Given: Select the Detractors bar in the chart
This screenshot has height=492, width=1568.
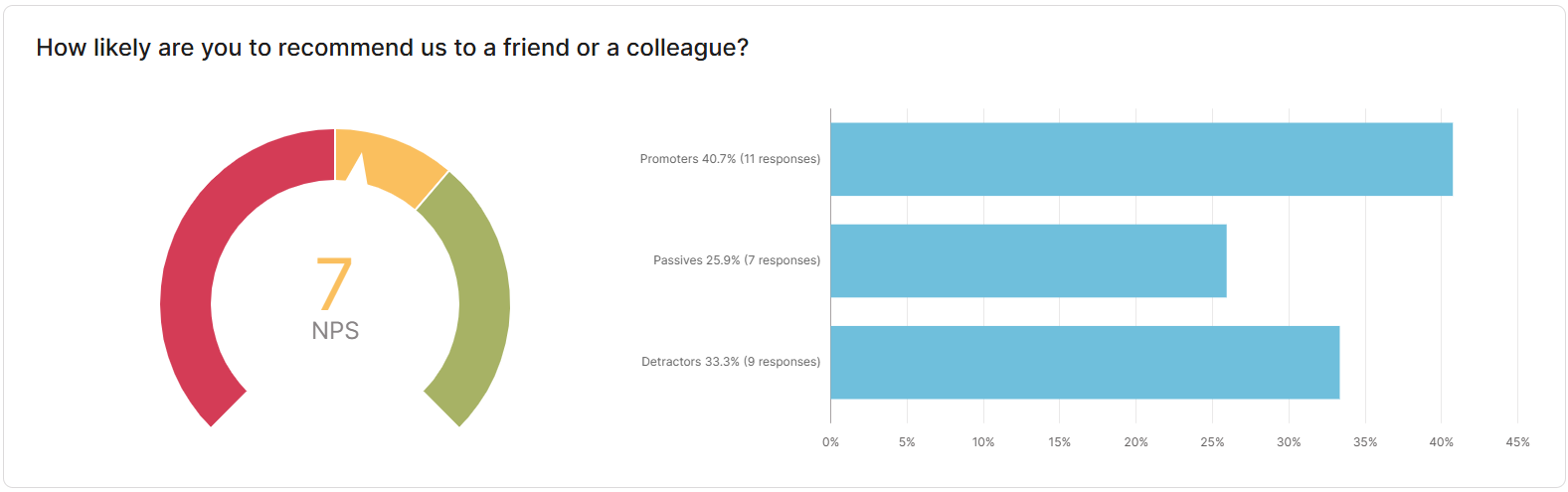Looking at the screenshot, I should (1084, 362).
